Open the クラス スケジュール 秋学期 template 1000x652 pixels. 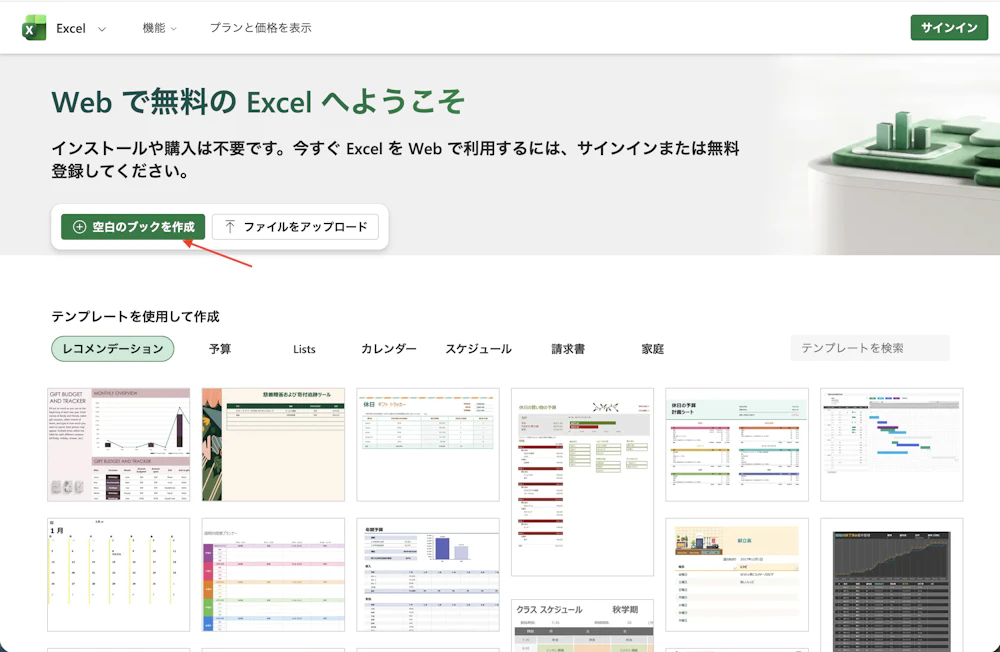point(582,625)
